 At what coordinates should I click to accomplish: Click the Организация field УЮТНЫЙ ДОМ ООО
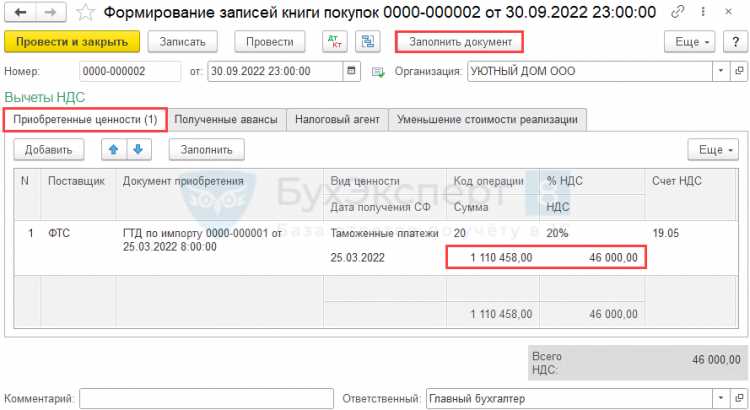[x=590, y=71]
